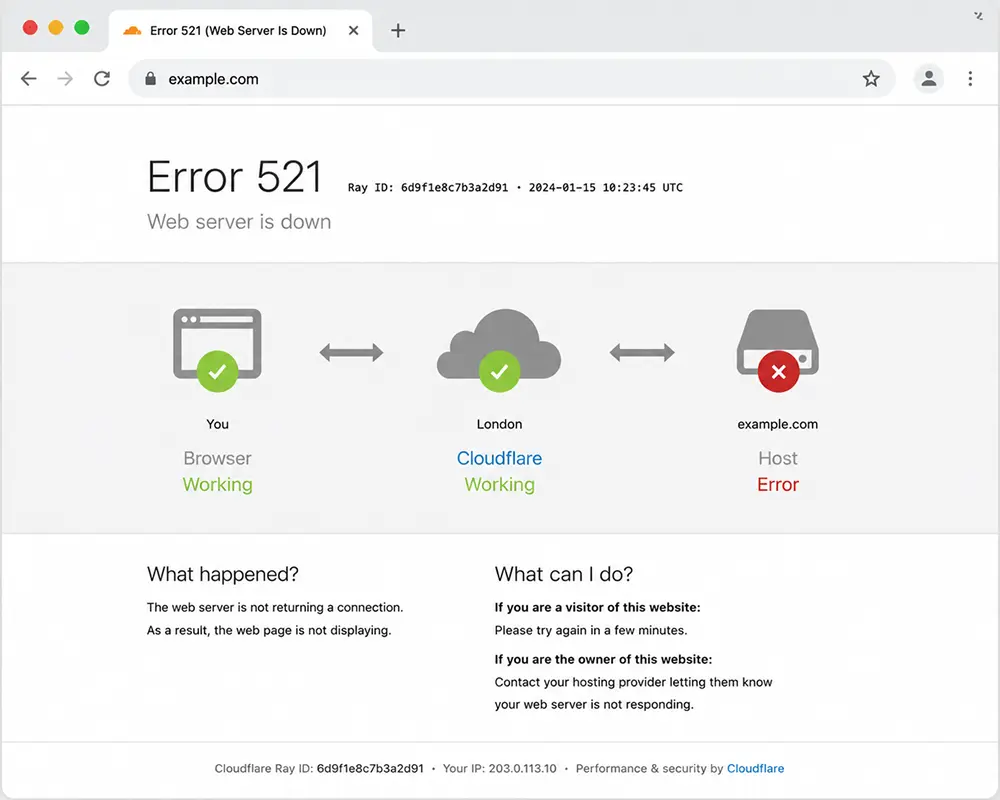Click the green 'Working' status under Cloudflare
The height and width of the screenshot is (800, 1000).
point(499,485)
